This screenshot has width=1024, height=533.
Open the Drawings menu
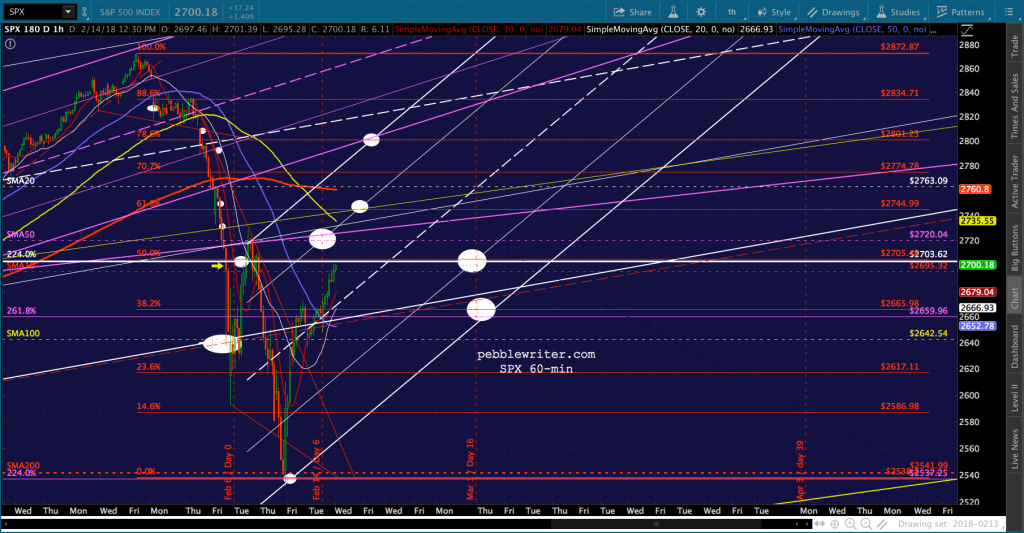point(833,12)
